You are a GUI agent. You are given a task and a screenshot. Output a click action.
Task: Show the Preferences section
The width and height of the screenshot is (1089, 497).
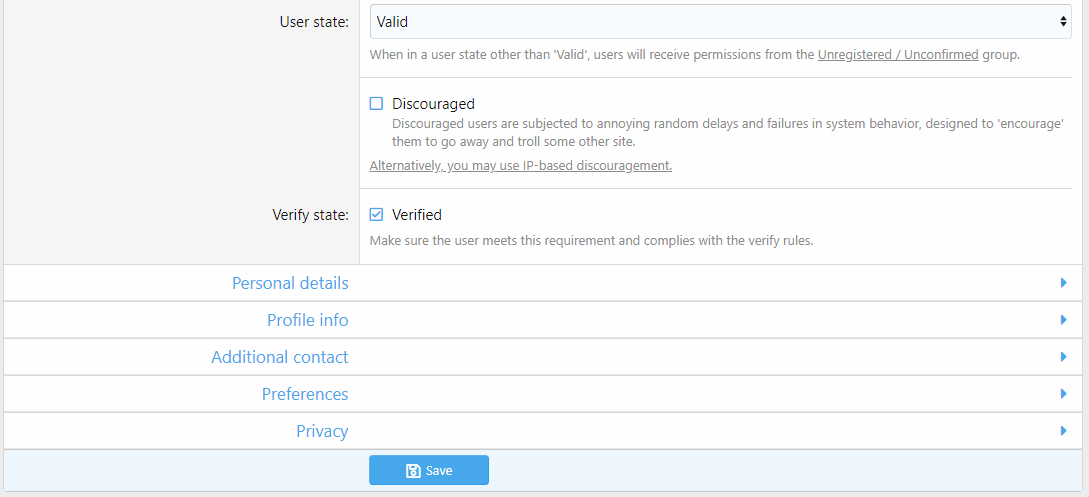[x=305, y=394]
